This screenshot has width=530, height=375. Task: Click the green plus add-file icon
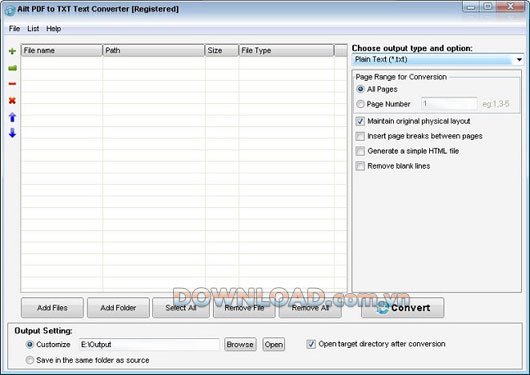(x=13, y=51)
